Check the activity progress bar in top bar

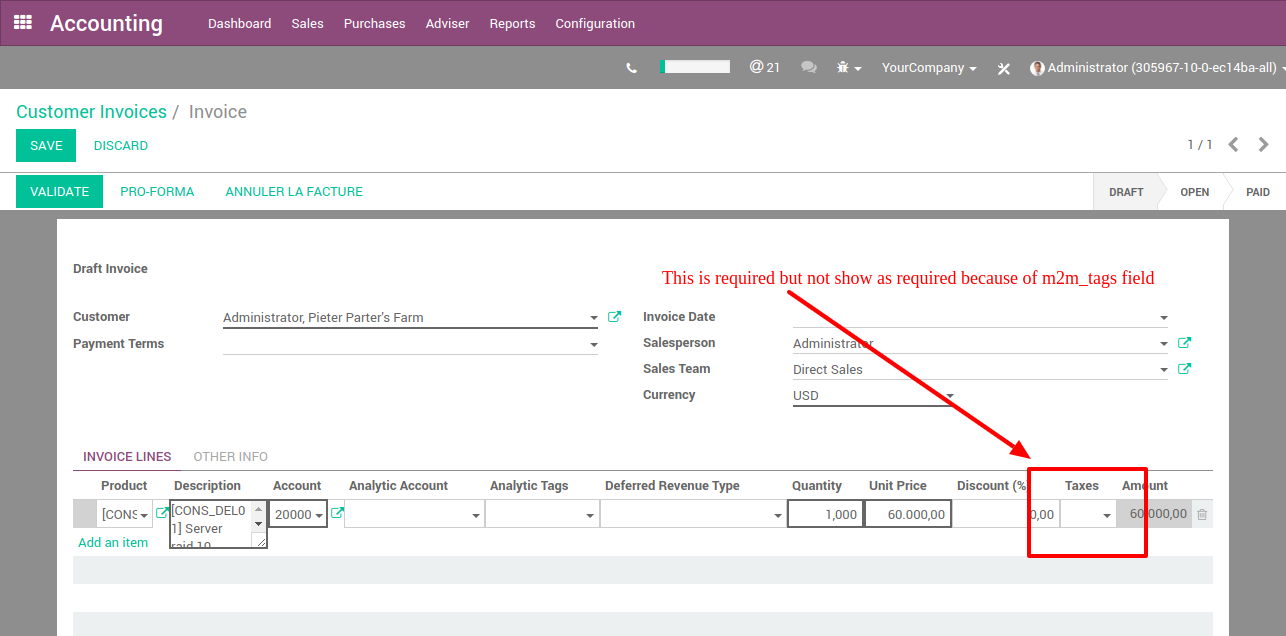(697, 66)
